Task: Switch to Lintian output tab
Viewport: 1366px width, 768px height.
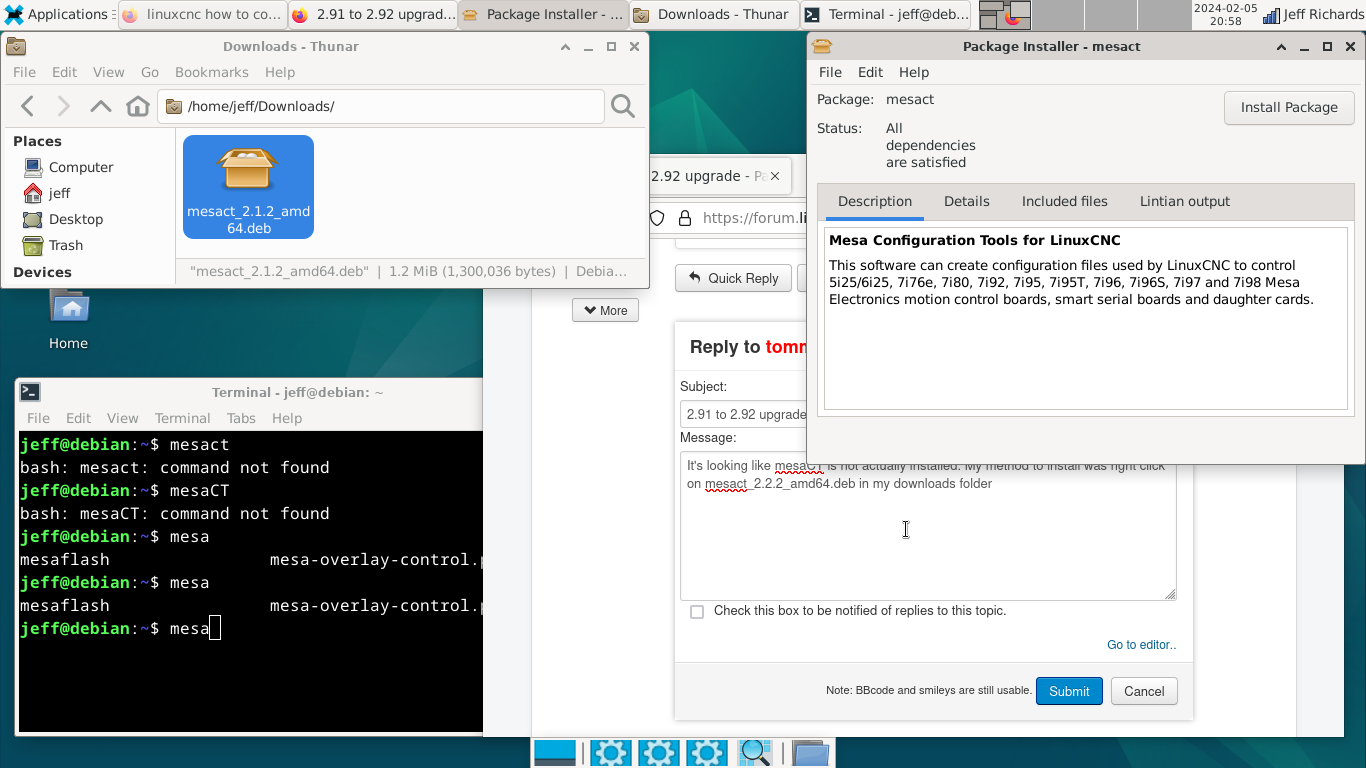Action: 1185,201
